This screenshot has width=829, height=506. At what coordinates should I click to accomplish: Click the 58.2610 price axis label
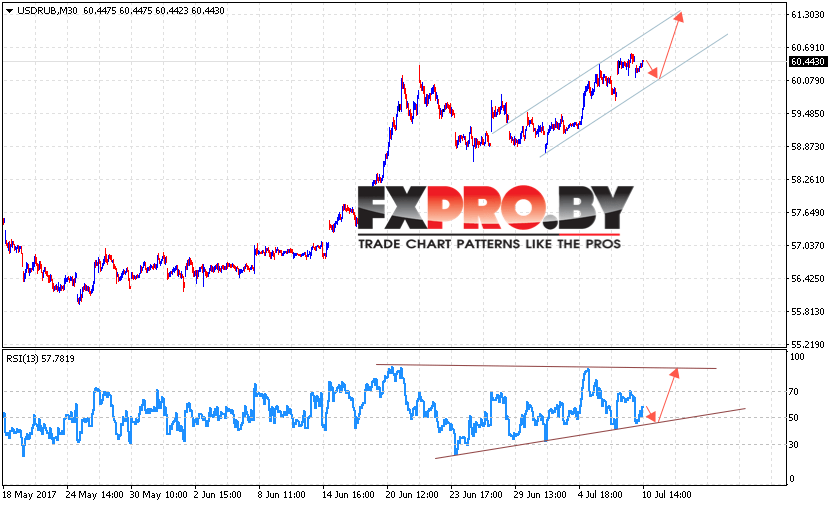pos(808,180)
